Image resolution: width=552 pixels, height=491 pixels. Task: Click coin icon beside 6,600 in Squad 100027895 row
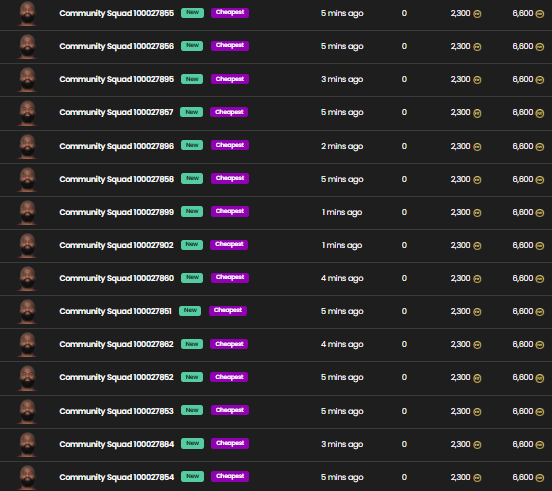point(540,80)
